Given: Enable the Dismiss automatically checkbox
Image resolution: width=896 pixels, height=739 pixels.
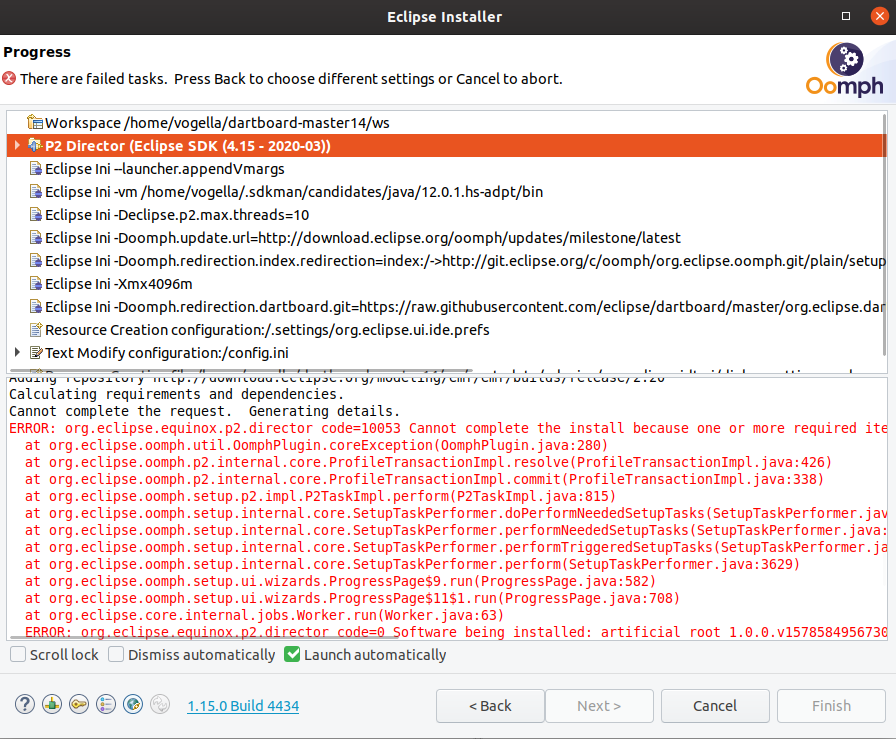Looking at the screenshot, I should coord(116,654).
